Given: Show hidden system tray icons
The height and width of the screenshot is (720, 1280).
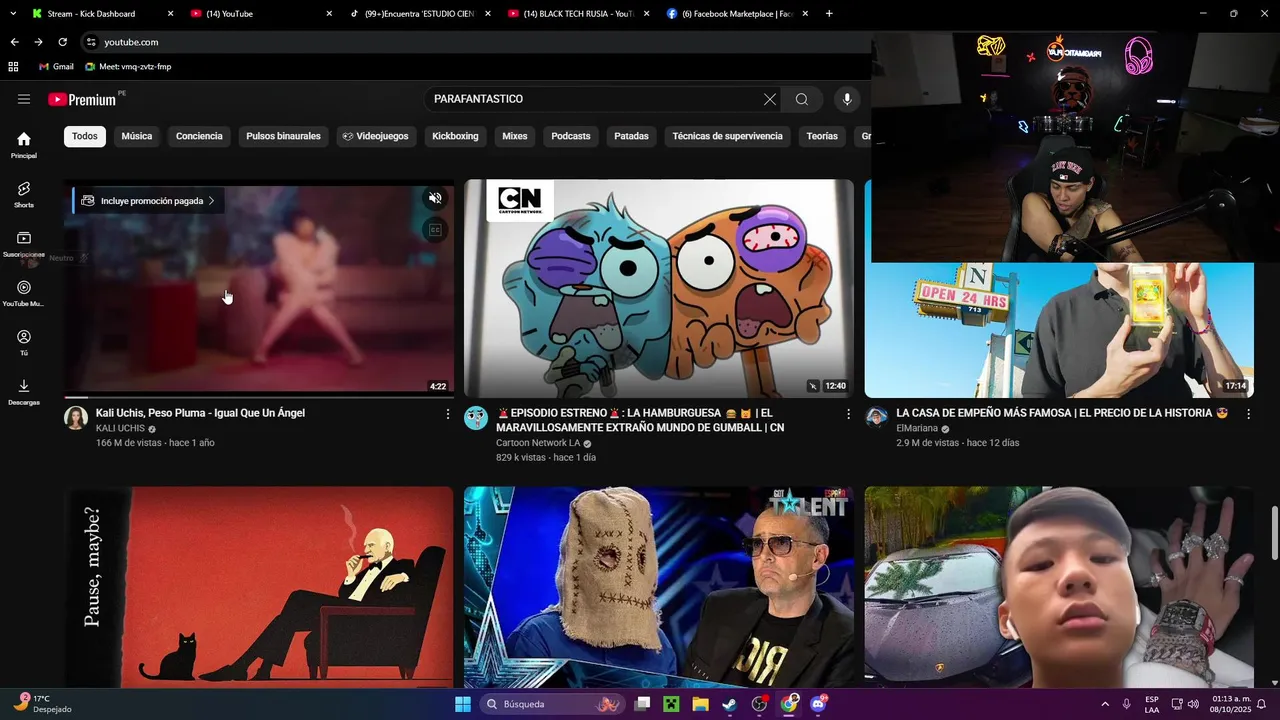Looking at the screenshot, I should [1105, 704].
